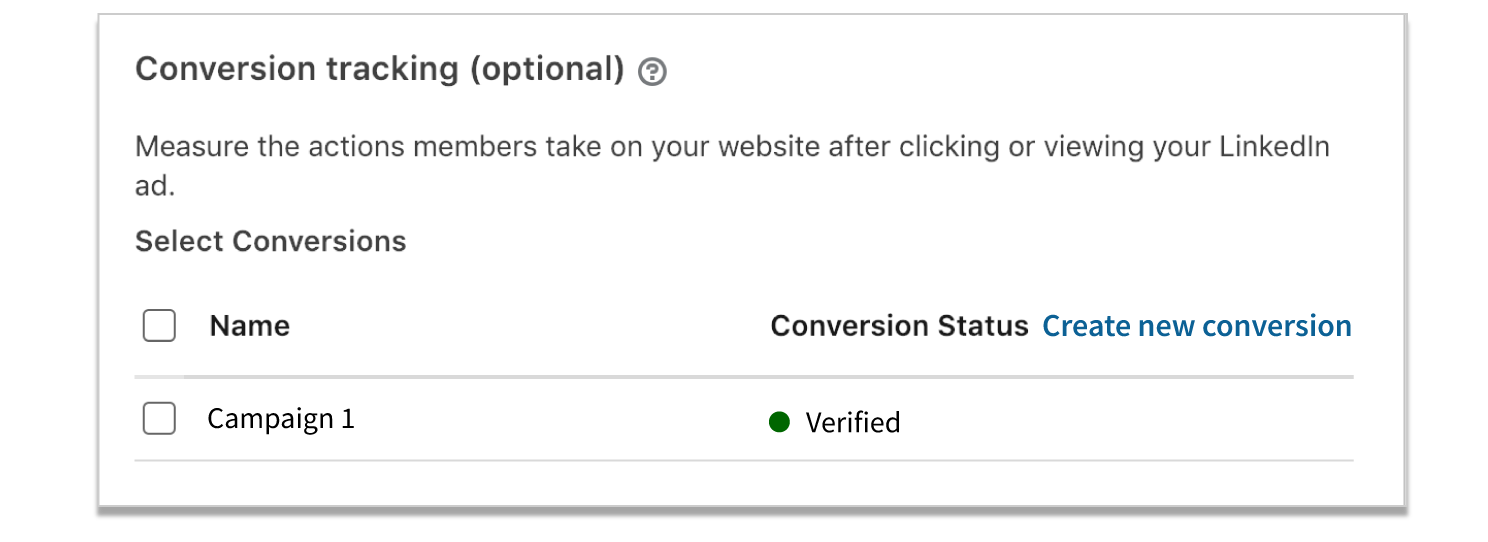Click the number 1 in Campaign 1

point(348,418)
